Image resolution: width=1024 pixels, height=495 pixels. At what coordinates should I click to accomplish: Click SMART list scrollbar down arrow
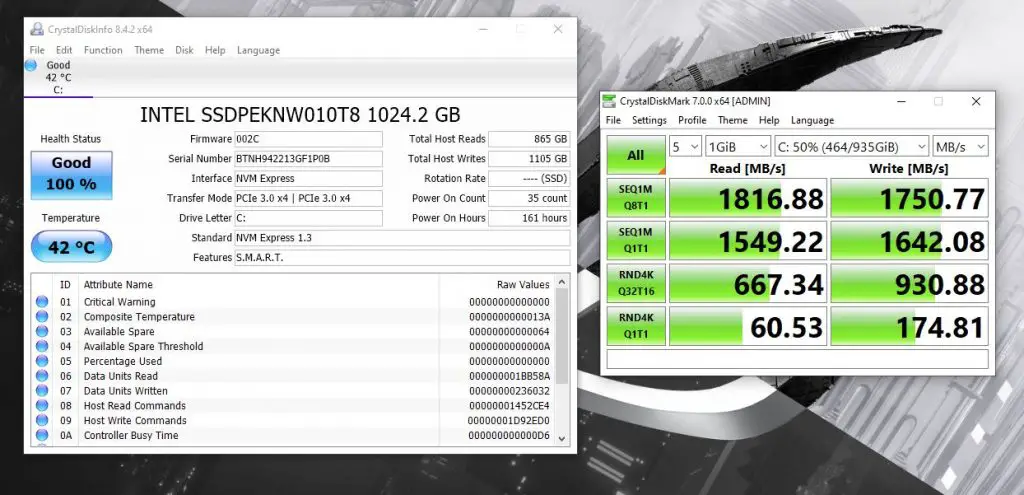coord(562,439)
